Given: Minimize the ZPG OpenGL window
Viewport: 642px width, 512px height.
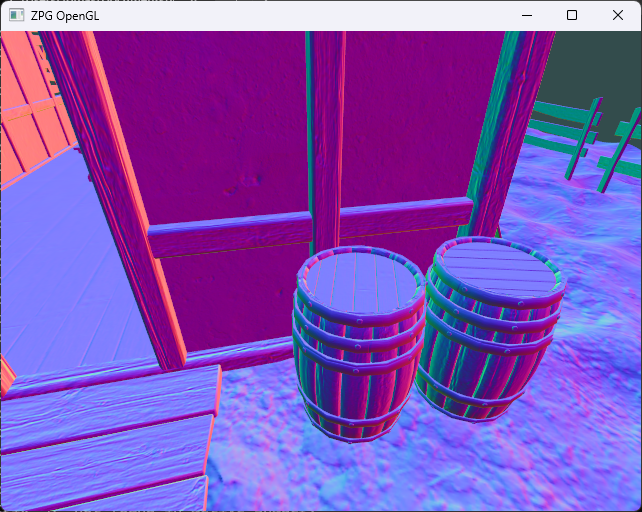Looking at the screenshot, I should pyautogui.click(x=525, y=16).
